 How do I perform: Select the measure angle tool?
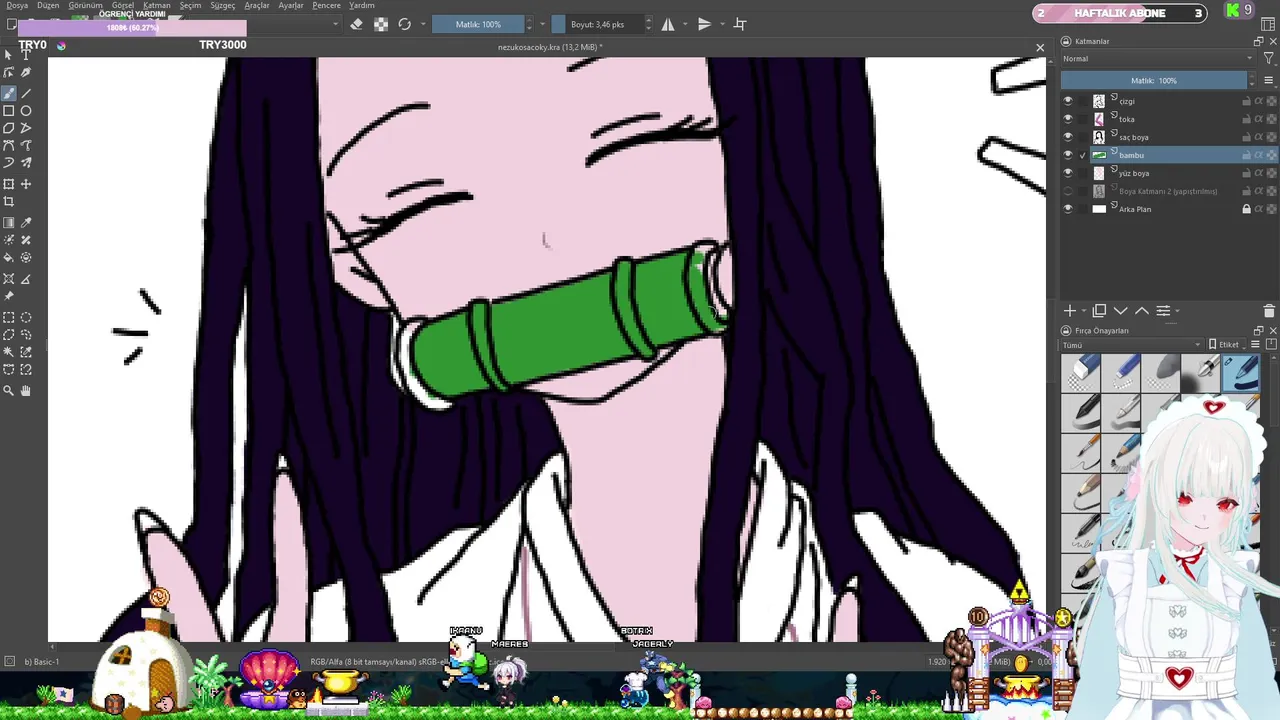pos(26,279)
